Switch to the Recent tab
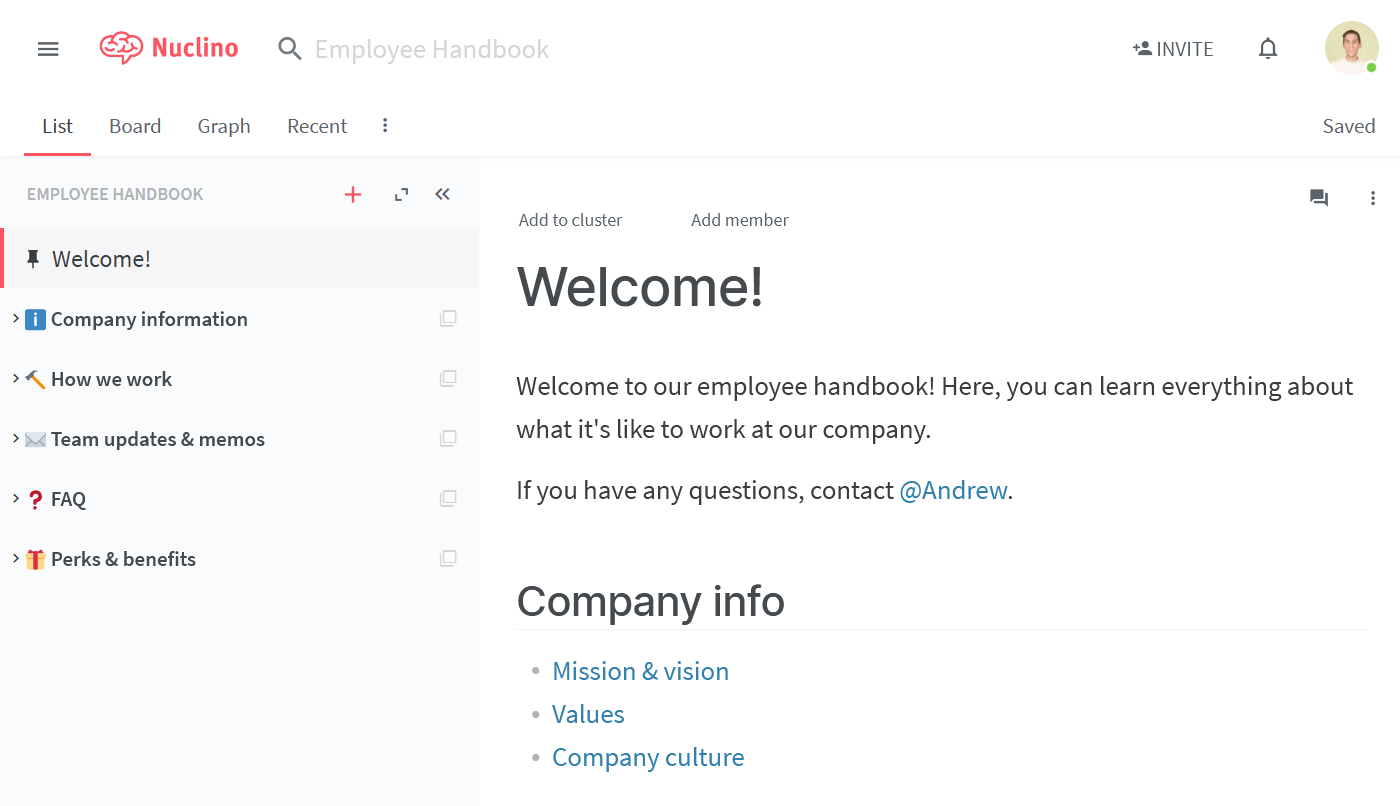 tap(317, 126)
